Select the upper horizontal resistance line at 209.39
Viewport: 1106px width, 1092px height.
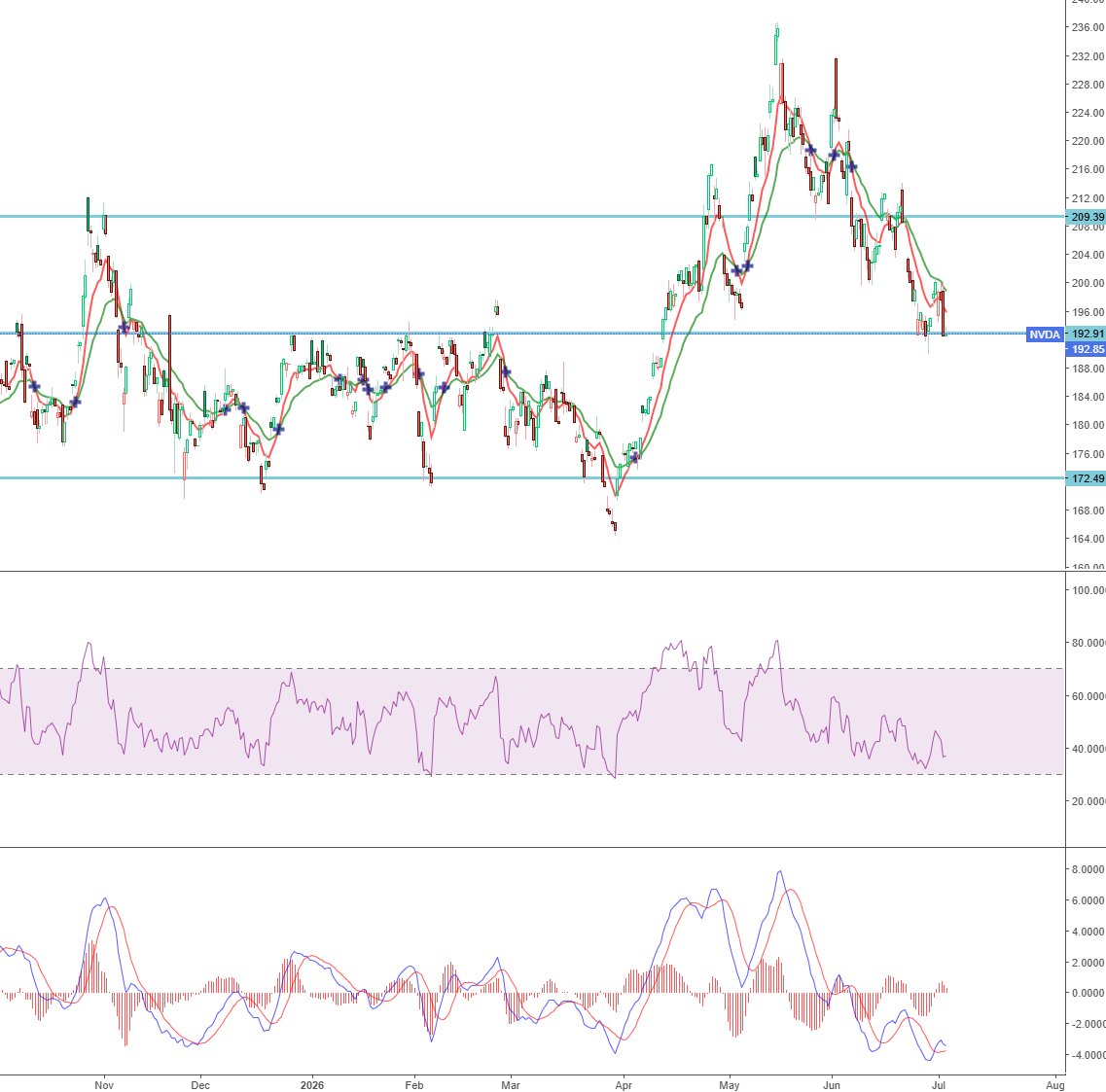(x=532, y=217)
